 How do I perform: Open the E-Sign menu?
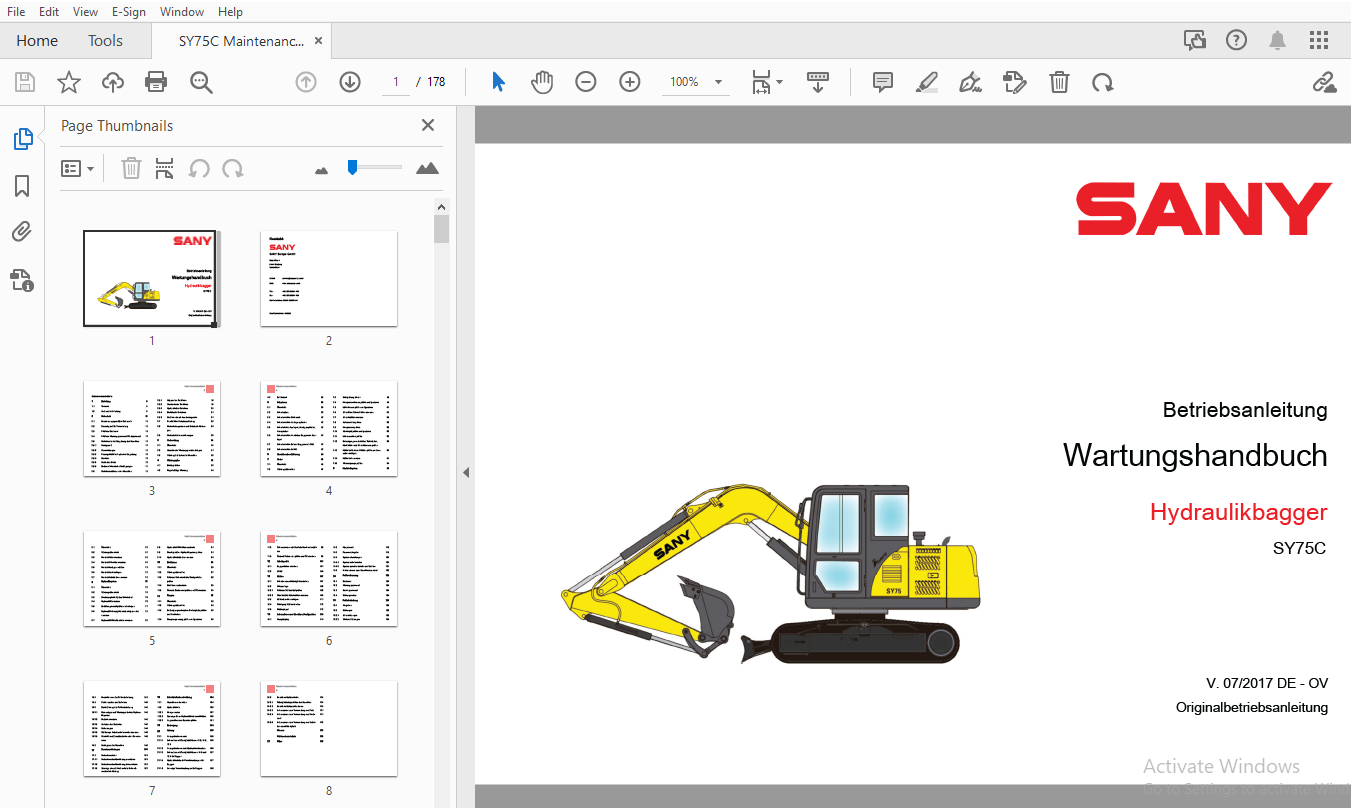point(128,12)
